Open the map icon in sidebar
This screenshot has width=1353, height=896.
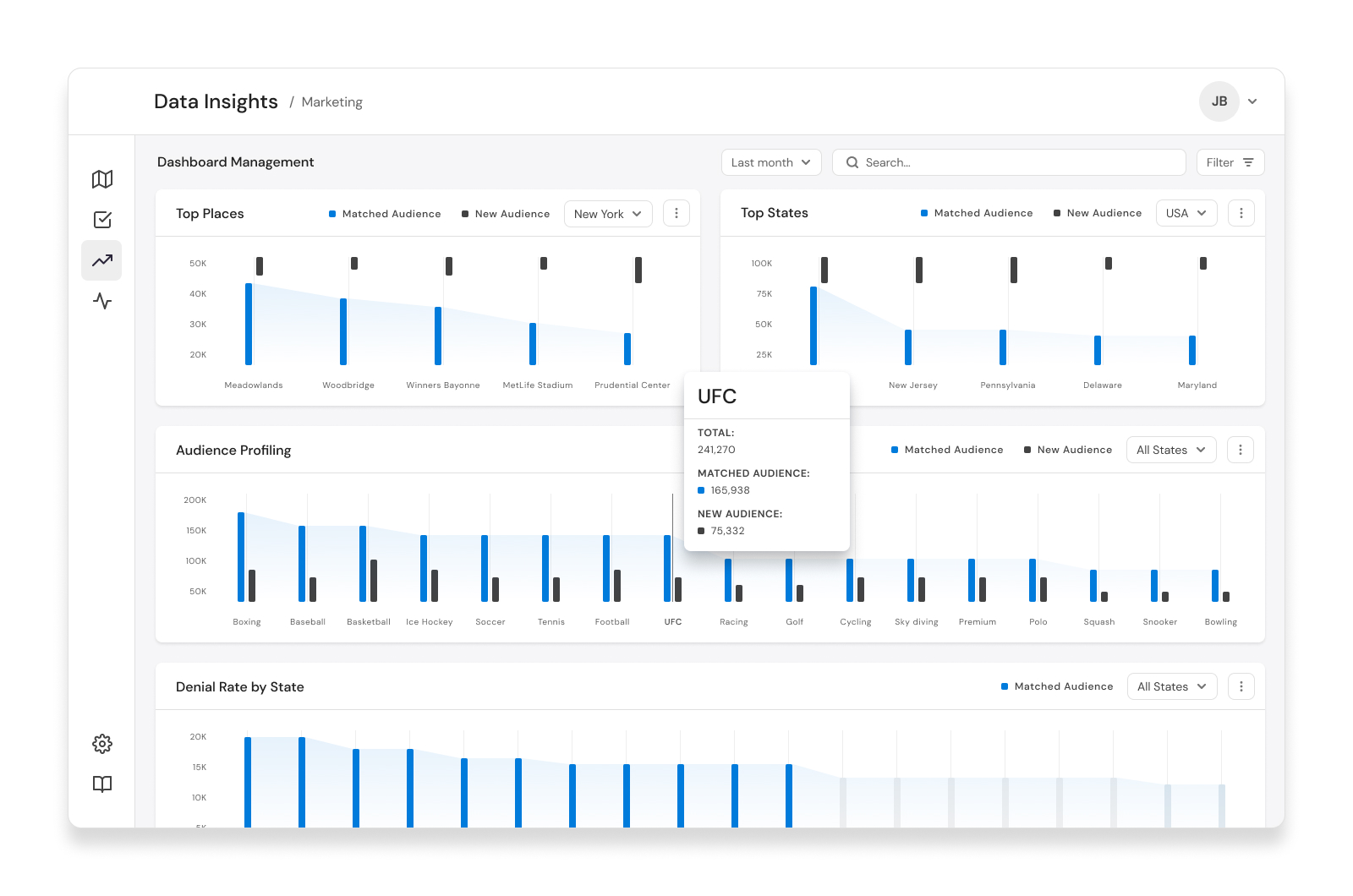102,179
